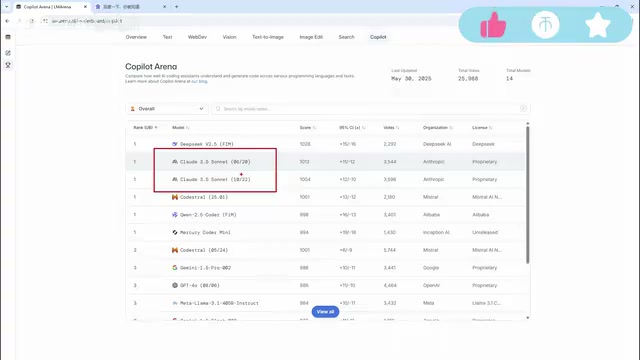The width and height of the screenshot is (640, 360).
Task: Sort by License column header
Action: click(x=482, y=128)
